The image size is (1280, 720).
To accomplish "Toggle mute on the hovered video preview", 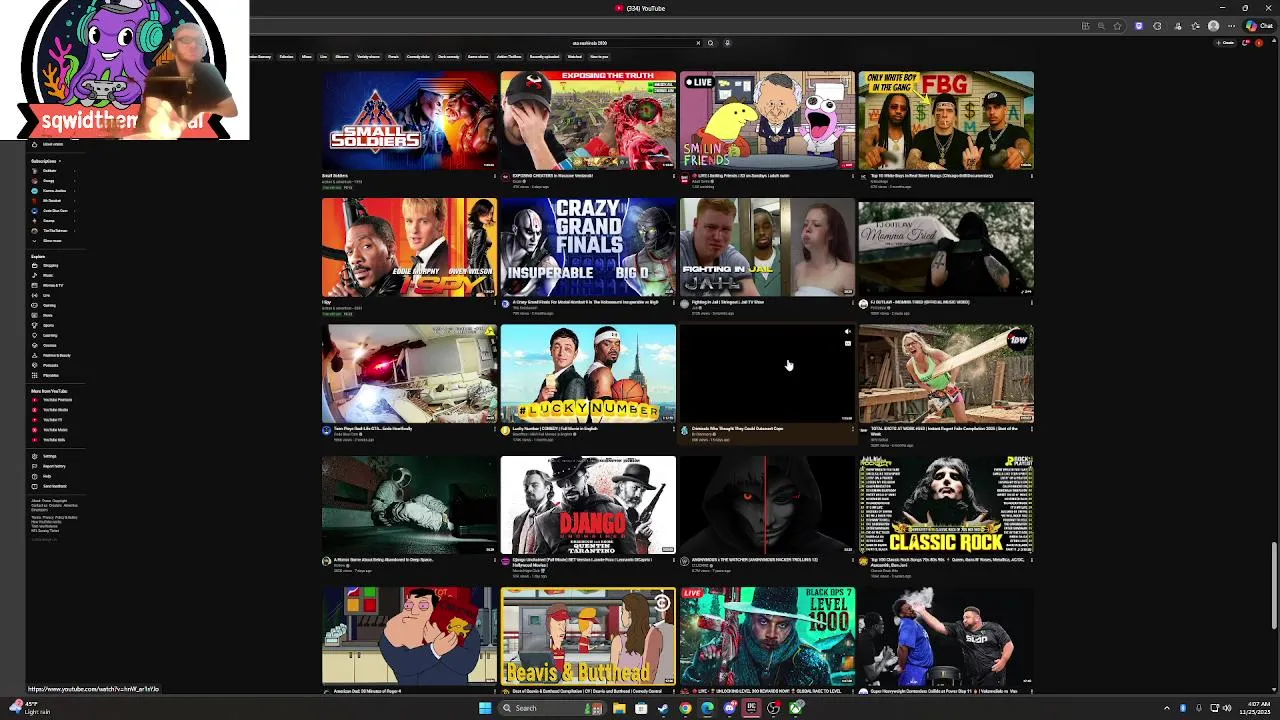I will [847, 331].
